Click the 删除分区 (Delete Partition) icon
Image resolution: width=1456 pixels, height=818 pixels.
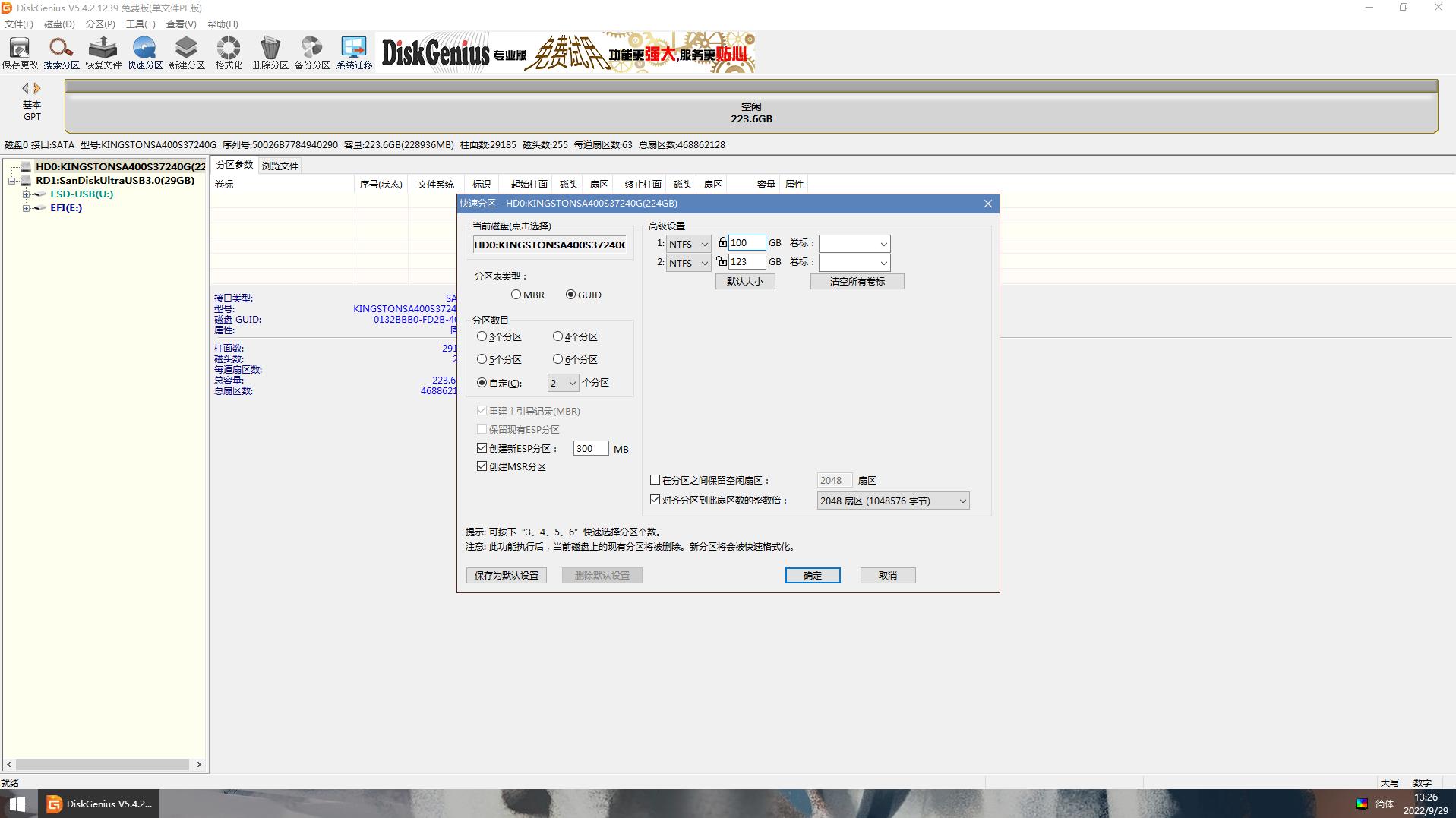coord(270,53)
